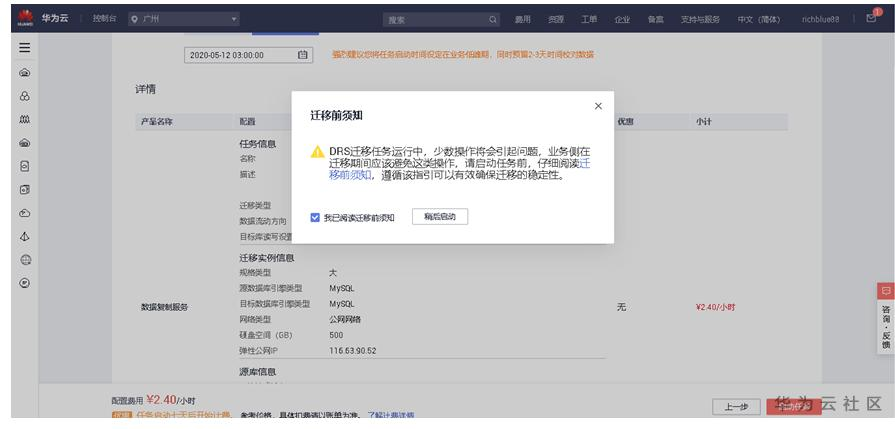
Task: Close the 迁移前须知 dialog
Action: [x=598, y=106]
